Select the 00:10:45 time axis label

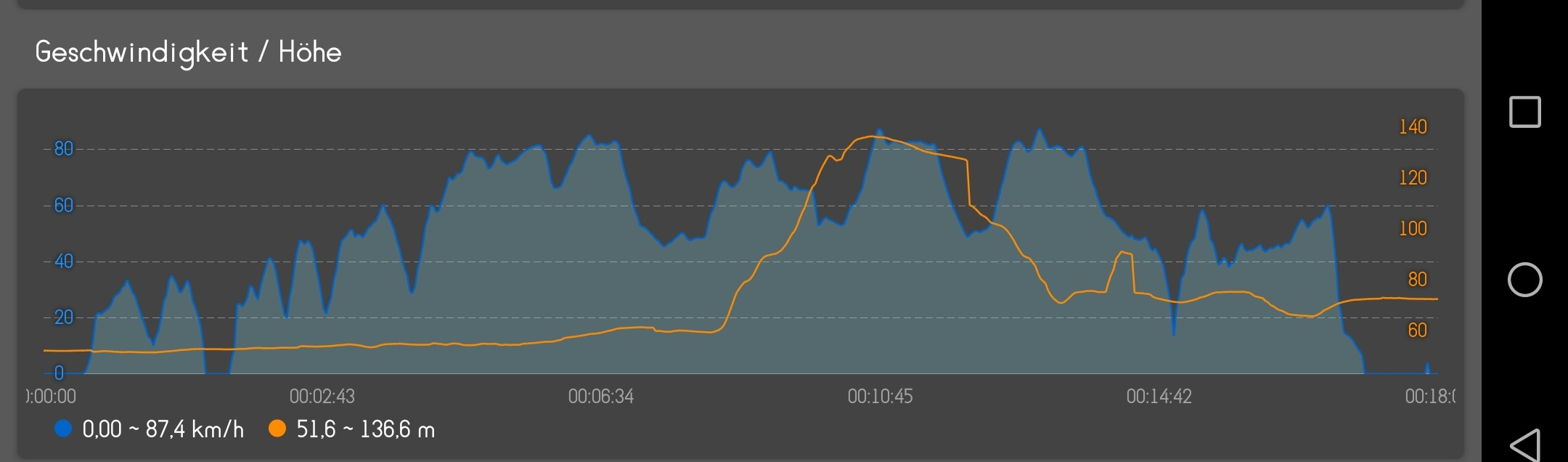click(x=880, y=397)
